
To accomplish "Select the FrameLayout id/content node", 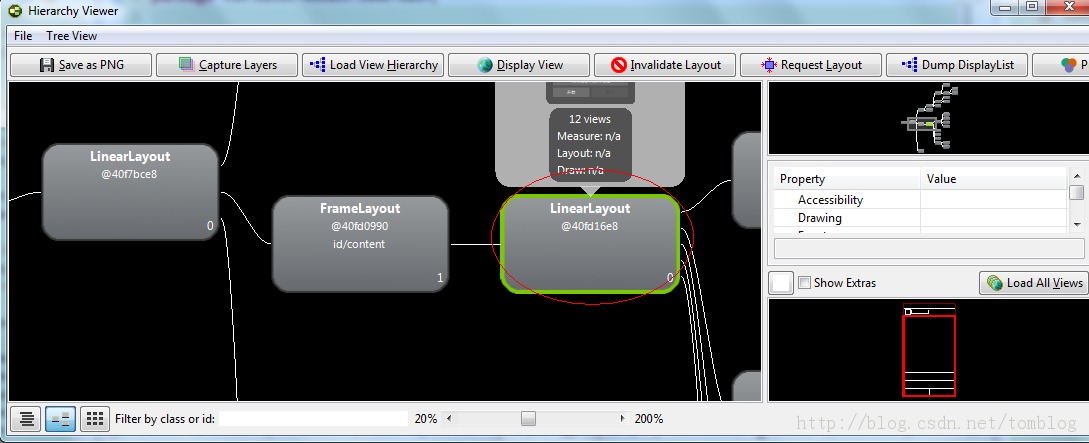I will click(360, 243).
